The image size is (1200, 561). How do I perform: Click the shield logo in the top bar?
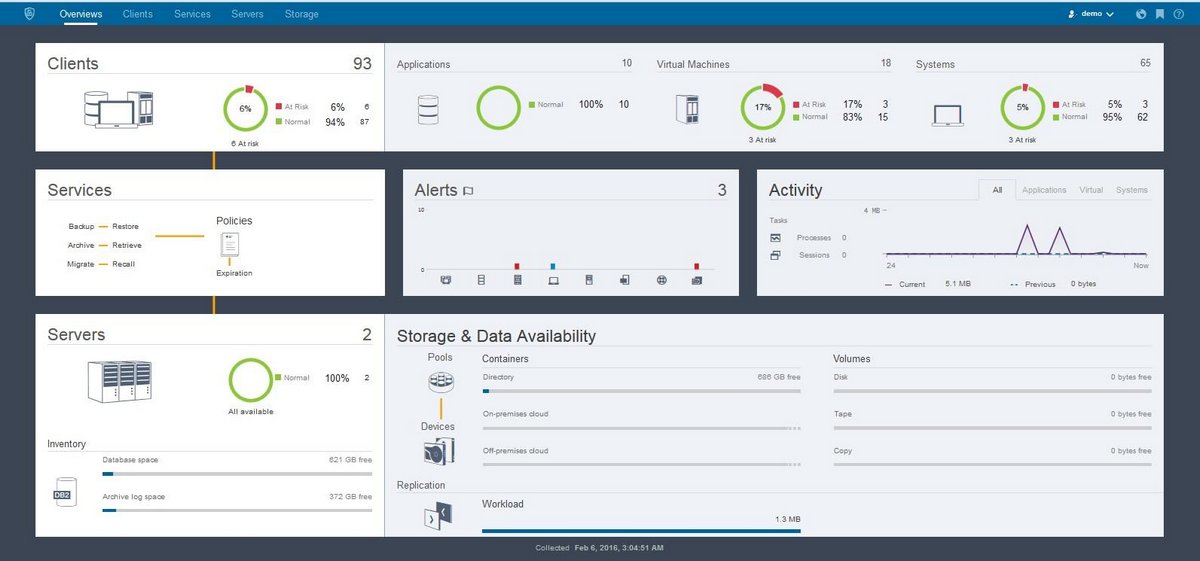[x=29, y=14]
